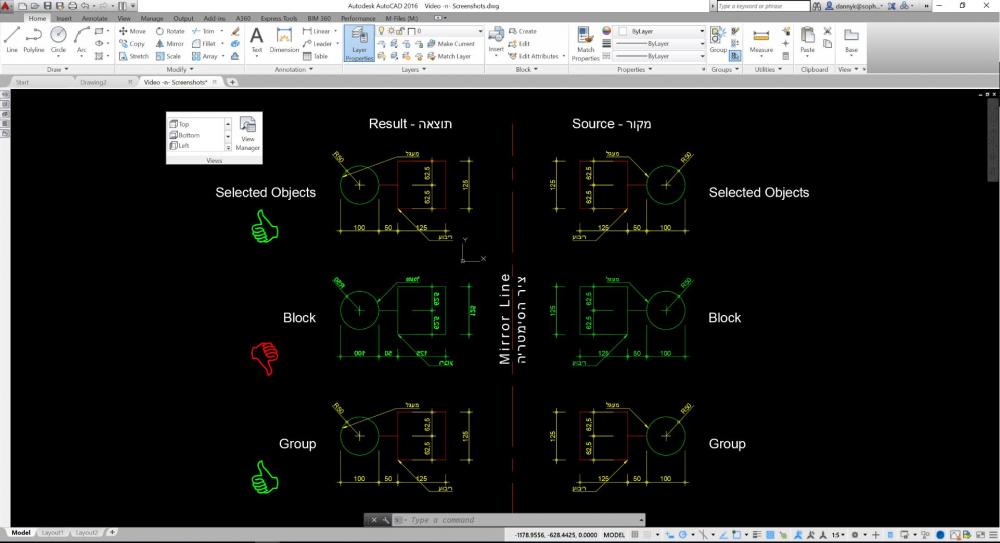Toggle the drawing grid display in status bar

click(636, 533)
